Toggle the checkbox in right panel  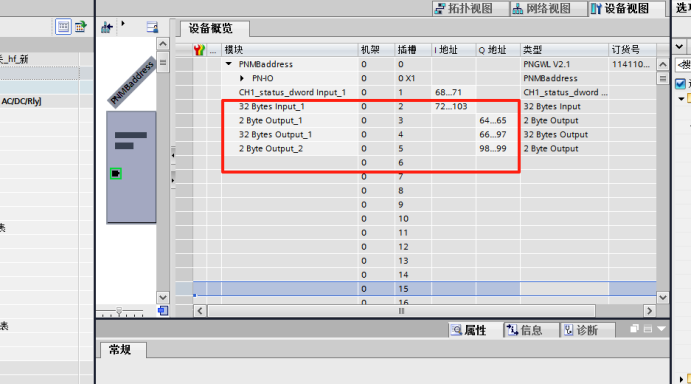point(680,83)
